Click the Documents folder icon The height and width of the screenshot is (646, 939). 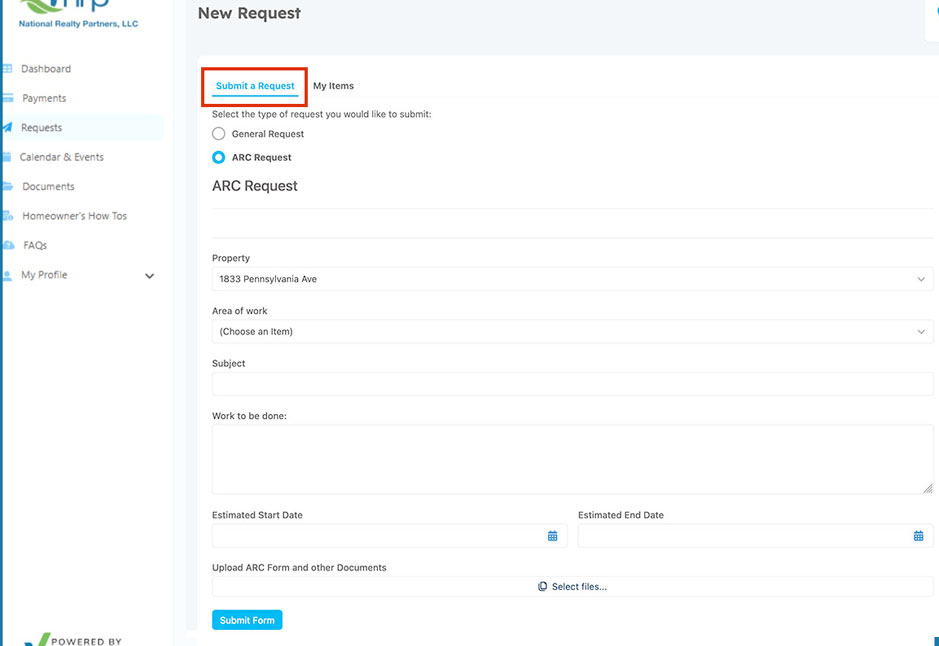click(x=7, y=186)
